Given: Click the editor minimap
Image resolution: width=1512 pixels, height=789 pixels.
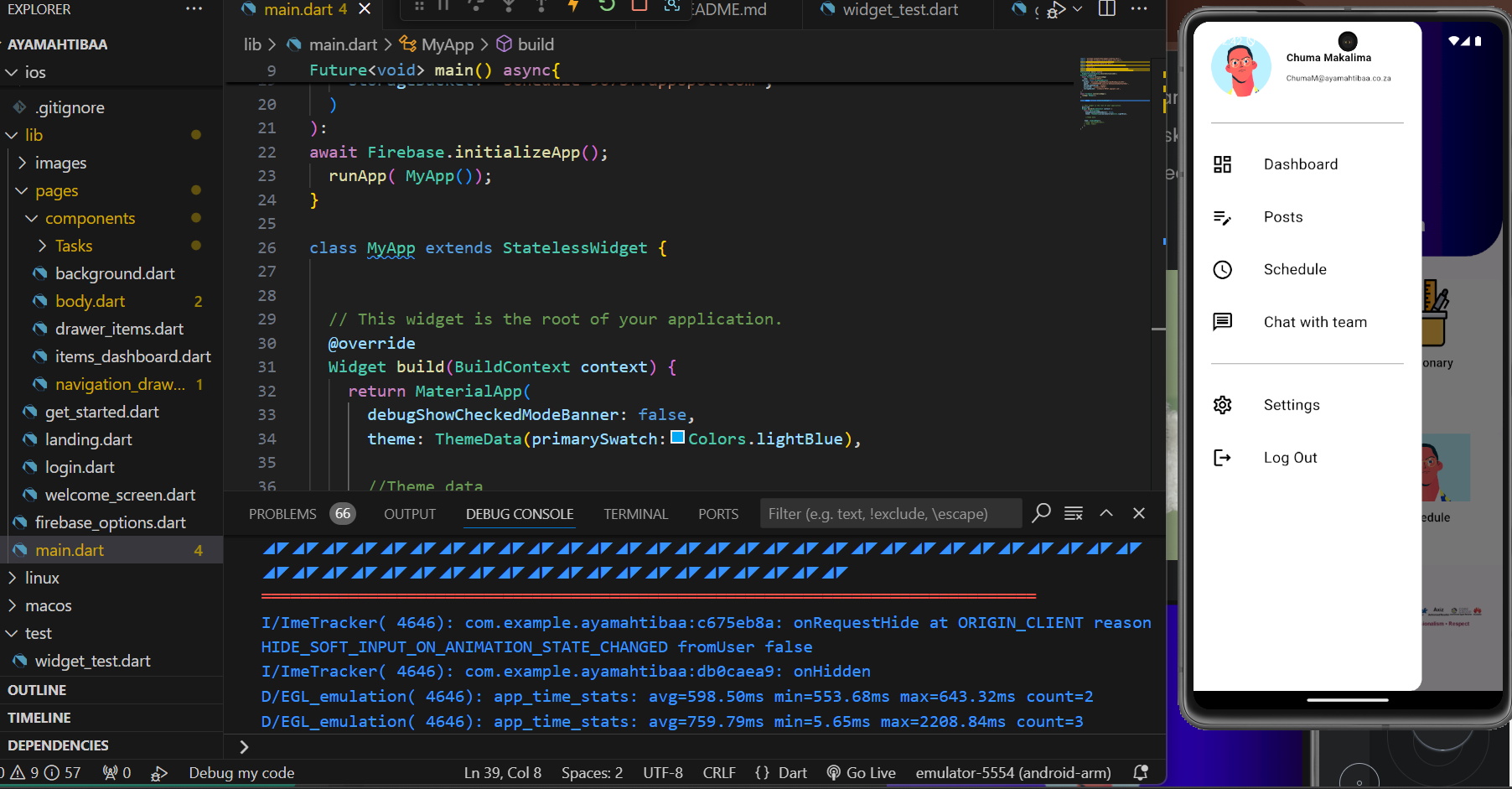Looking at the screenshot, I should [1115, 92].
